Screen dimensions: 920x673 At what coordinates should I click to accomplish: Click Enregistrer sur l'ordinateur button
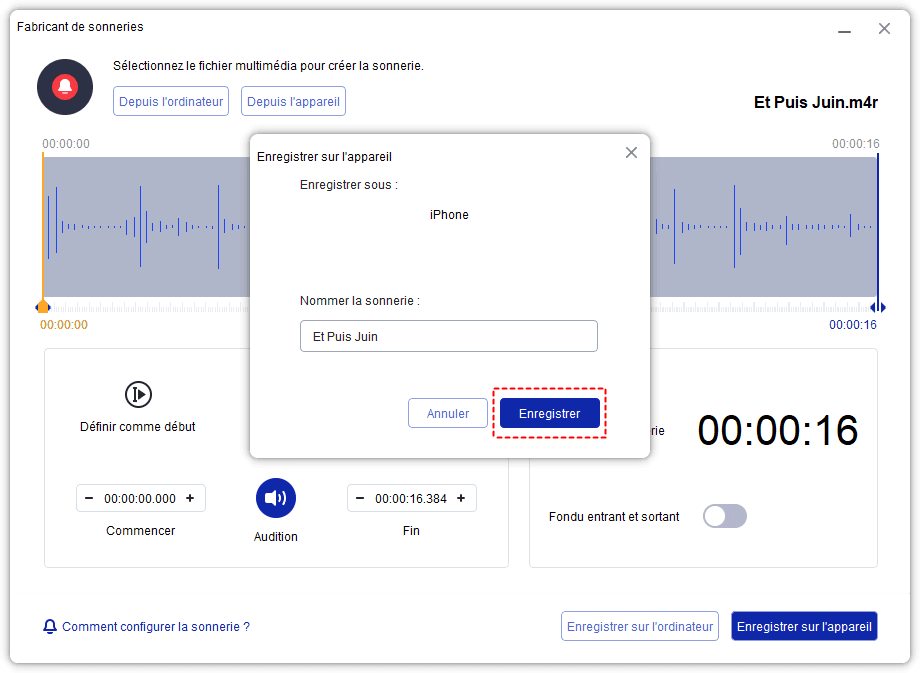639,627
